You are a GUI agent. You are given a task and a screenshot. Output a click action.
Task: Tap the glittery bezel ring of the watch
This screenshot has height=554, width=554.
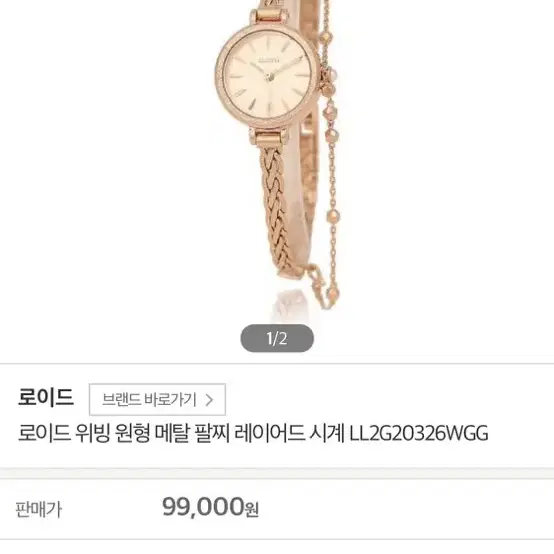click(219, 76)
